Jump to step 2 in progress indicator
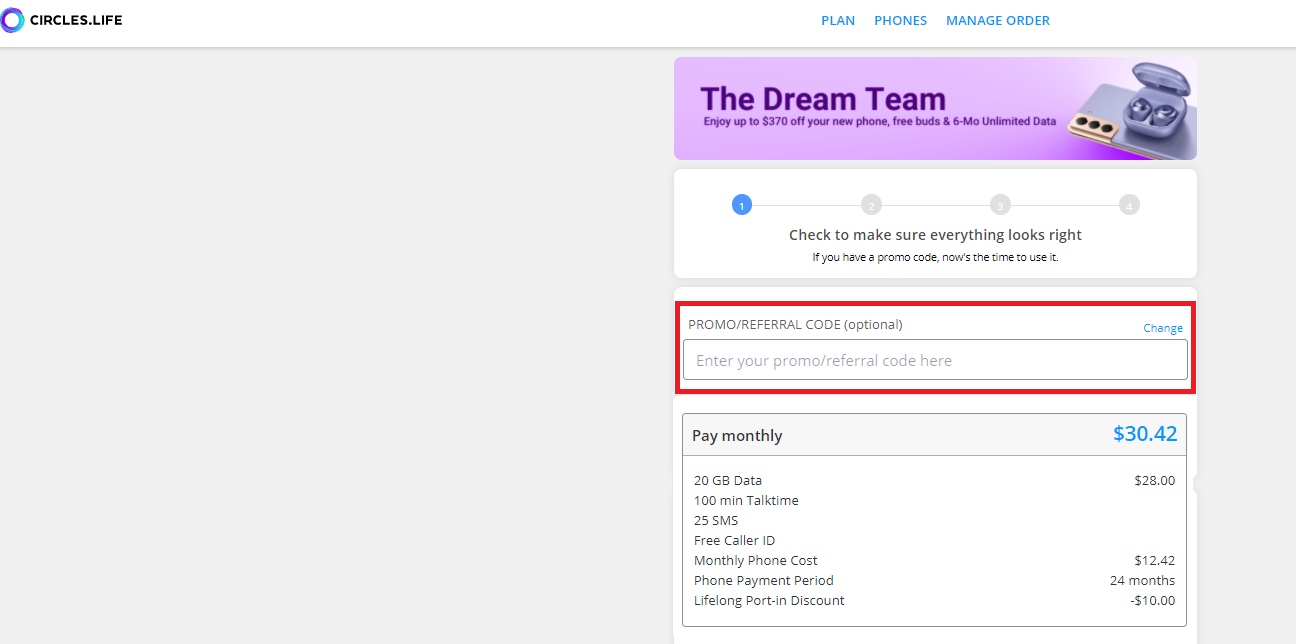Viewport: 1296px width, 644px height. pyautogui.click(x=871, y=205)
